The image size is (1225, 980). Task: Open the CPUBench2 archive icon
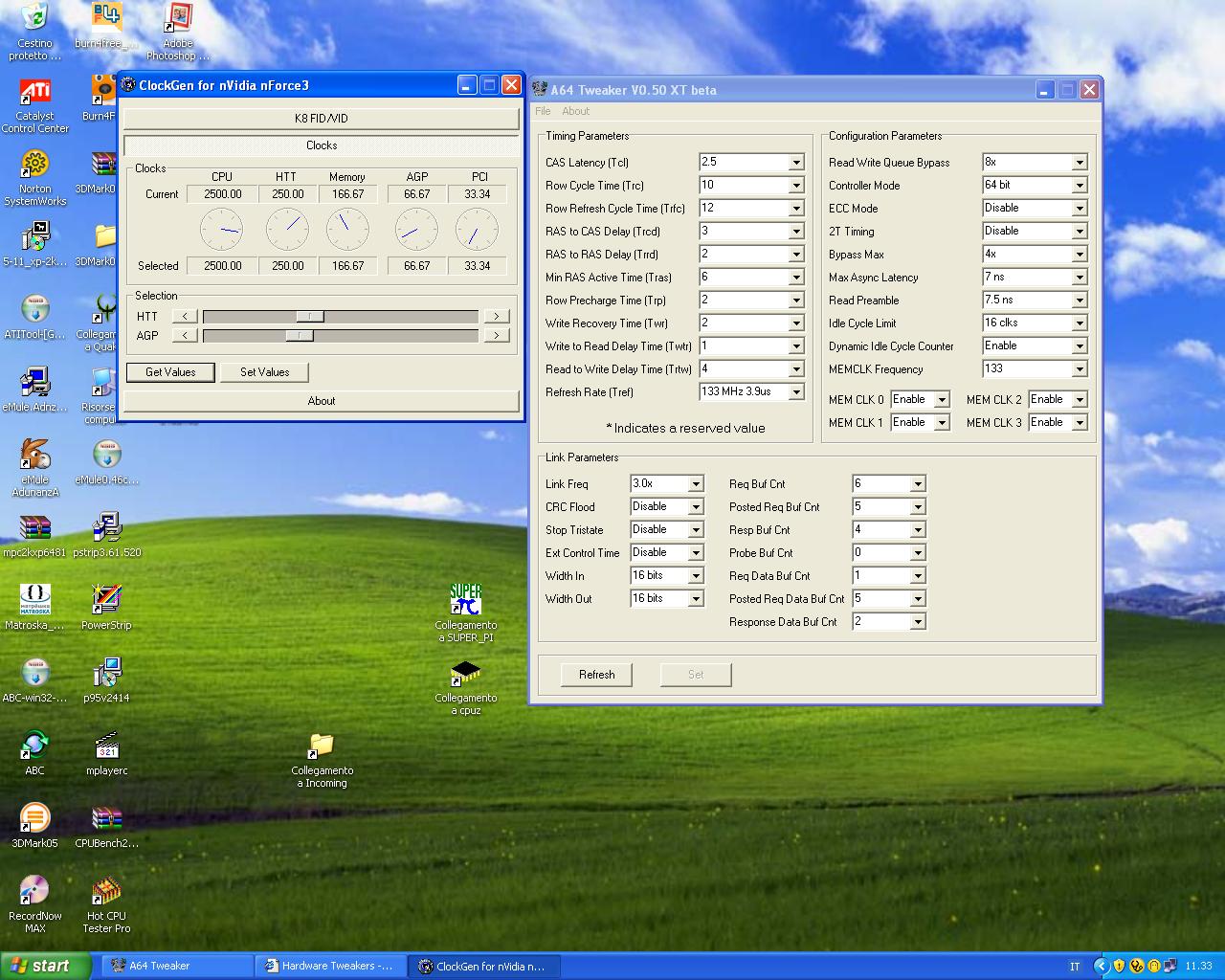pos(106,818)
